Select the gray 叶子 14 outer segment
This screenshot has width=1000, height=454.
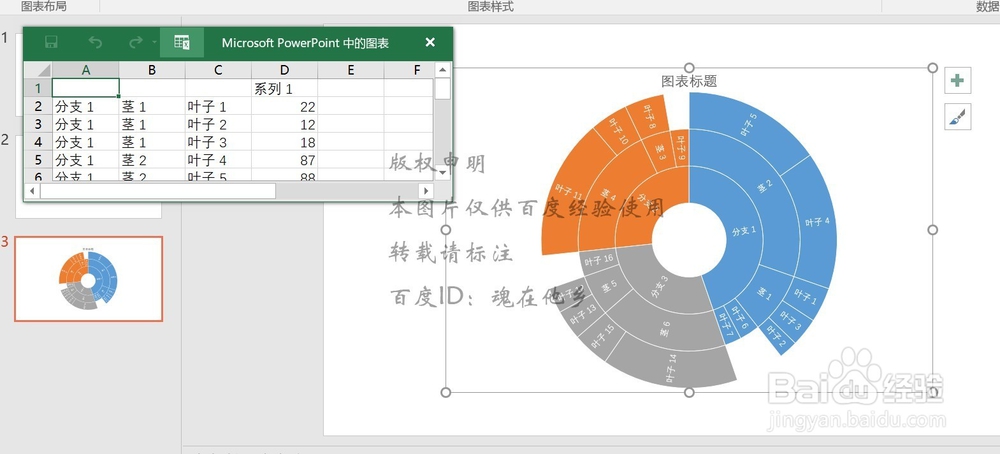(x=671, y=369)
